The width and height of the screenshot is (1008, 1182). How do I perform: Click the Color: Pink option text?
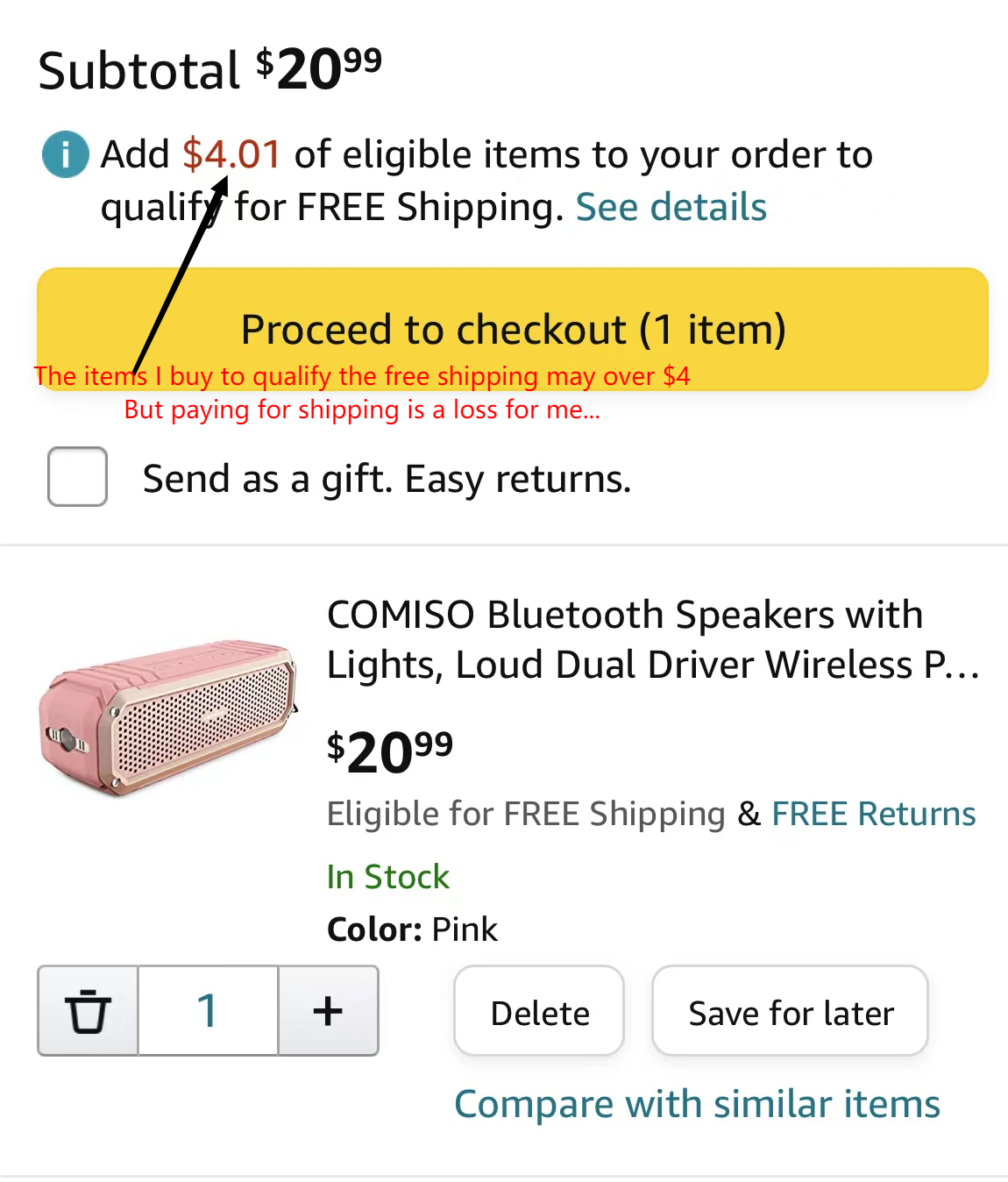coord(412,929)
